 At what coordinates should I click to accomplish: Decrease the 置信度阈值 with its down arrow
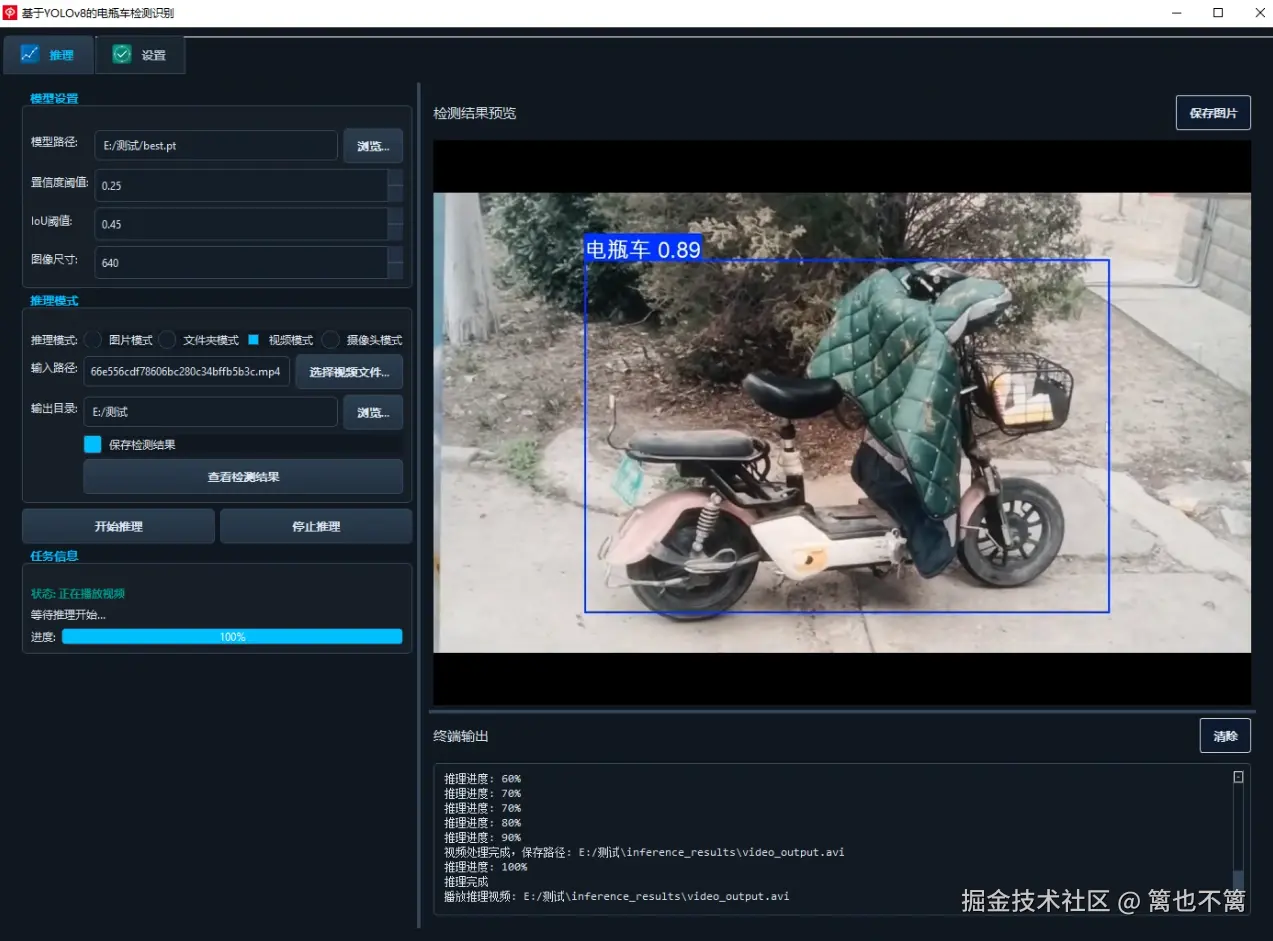[x=396, y=193]
